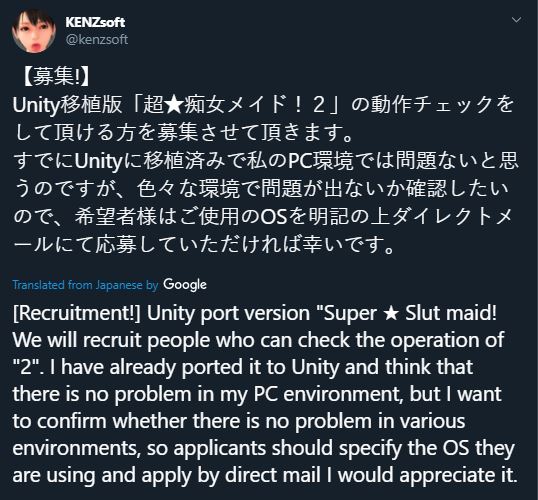Expand the tweet options chevron
The height and width of the screenshot is (500, 538).
point(516,20)
